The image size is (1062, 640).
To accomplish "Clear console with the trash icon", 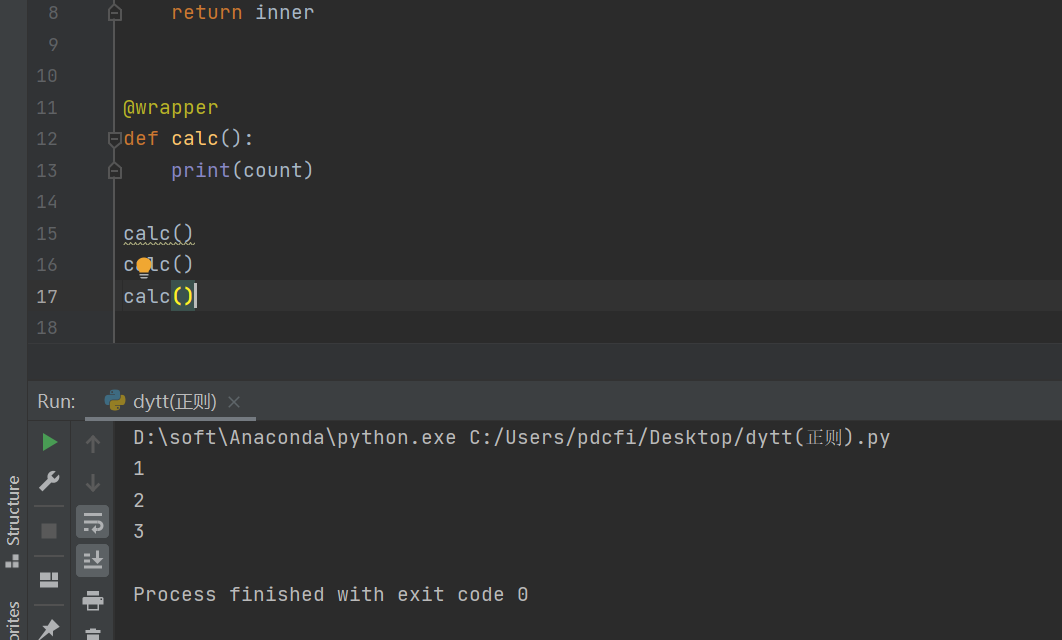I will point(93,634).
